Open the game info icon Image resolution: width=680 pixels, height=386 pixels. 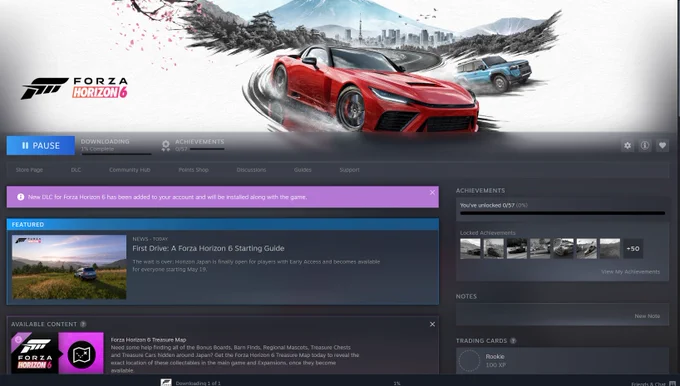point(645,146)
